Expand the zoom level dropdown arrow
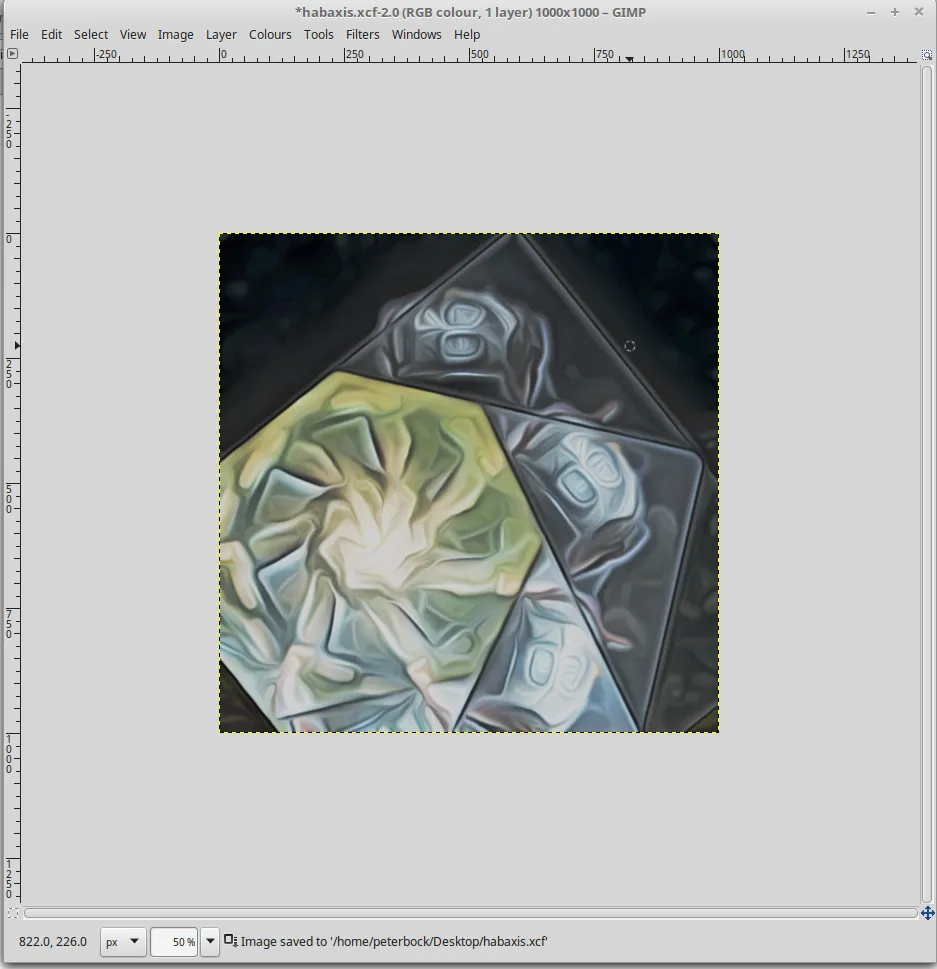The image size is (937, 969). 210,942
